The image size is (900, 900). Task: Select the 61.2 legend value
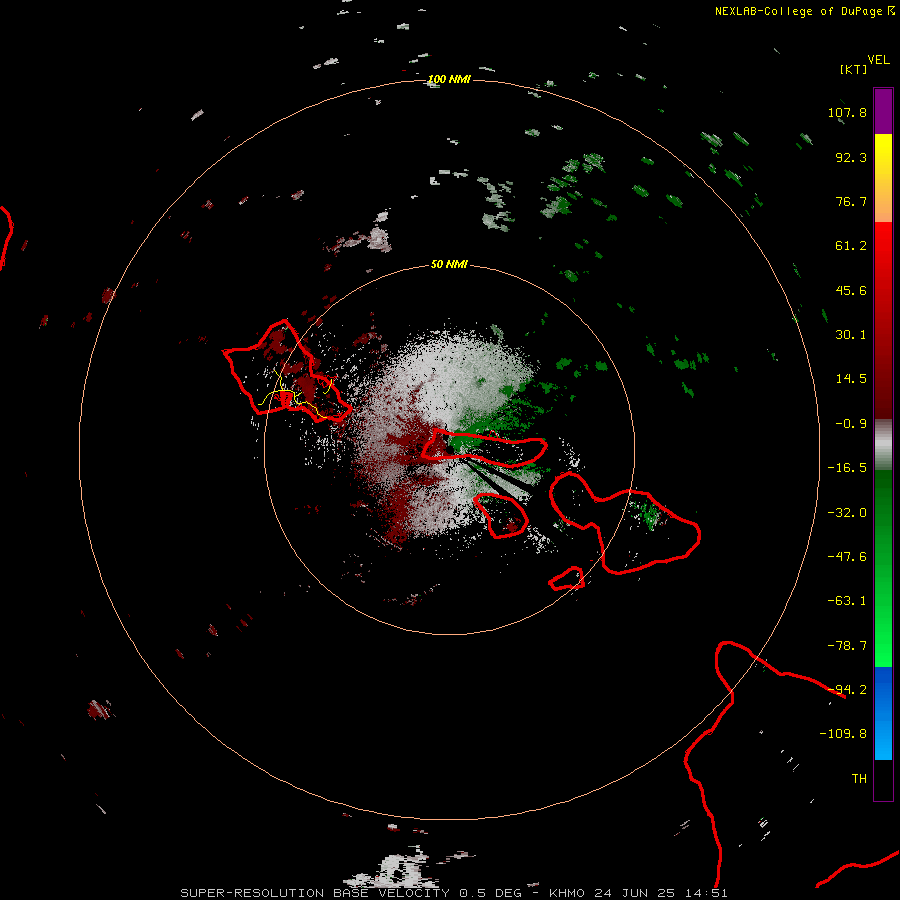tap(851, 246)
